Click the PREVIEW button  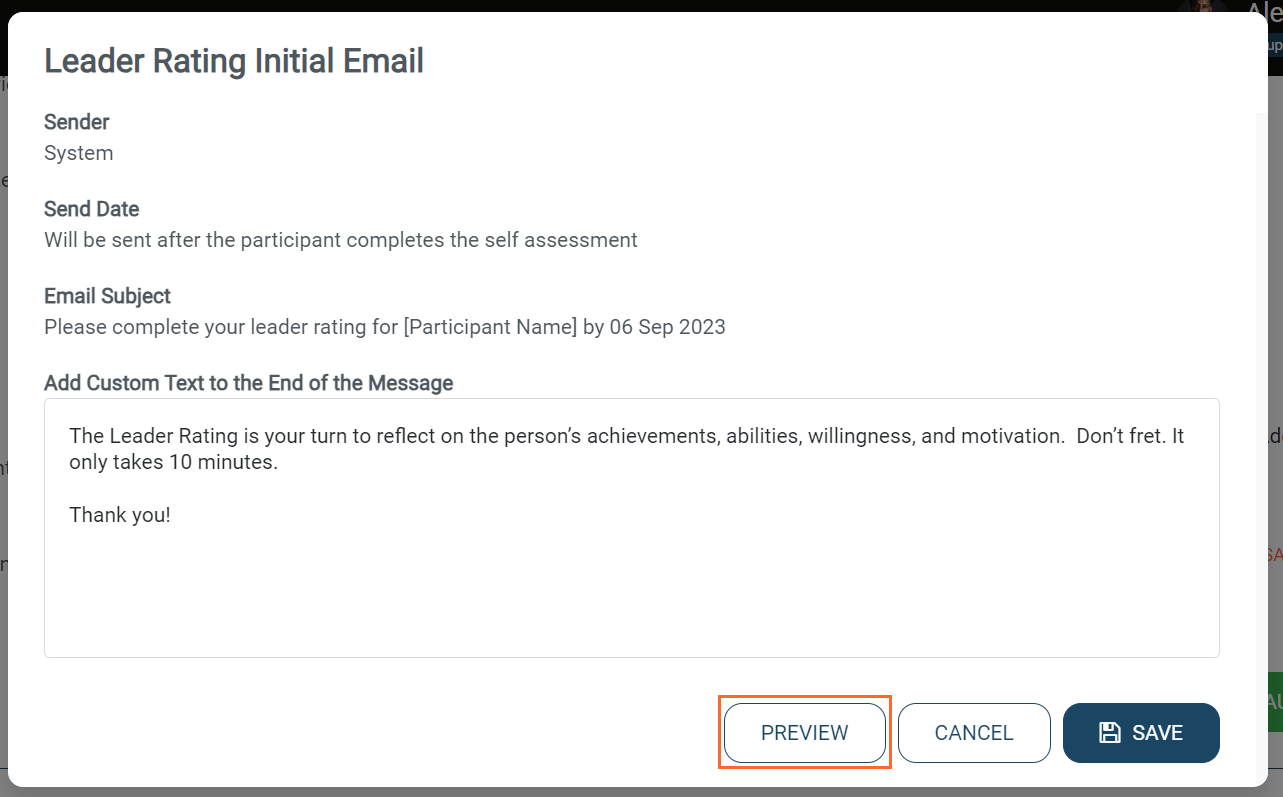805,733
